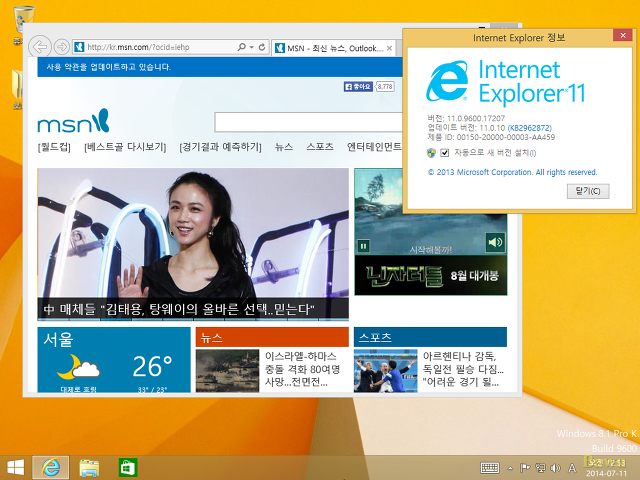The width and height of the screenshot is (640, 480).
Task: Click the headline photo of the waving woman
Action: 193,233
